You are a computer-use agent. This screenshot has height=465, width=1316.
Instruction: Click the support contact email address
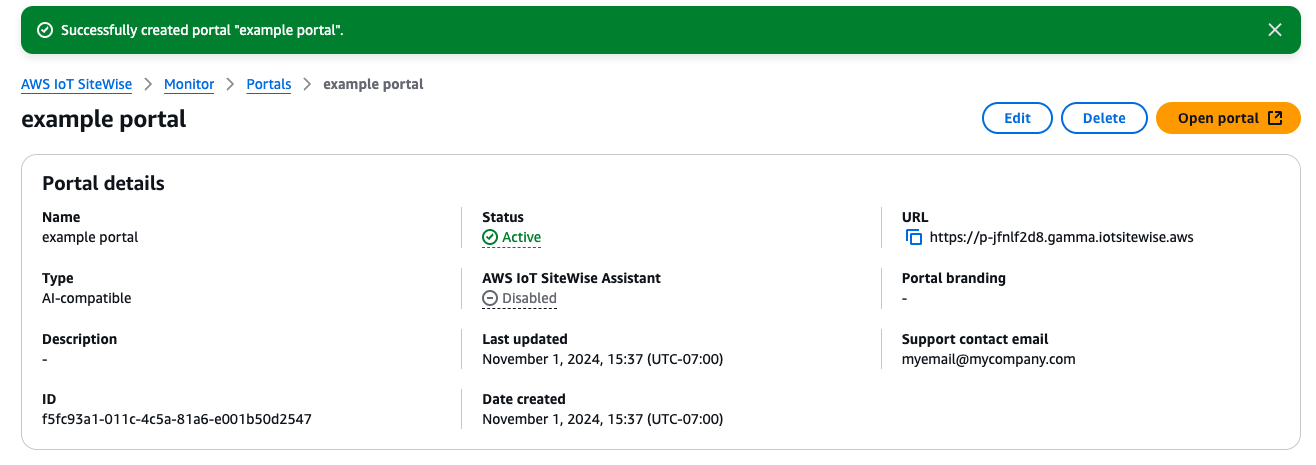(x=988, y=359)
